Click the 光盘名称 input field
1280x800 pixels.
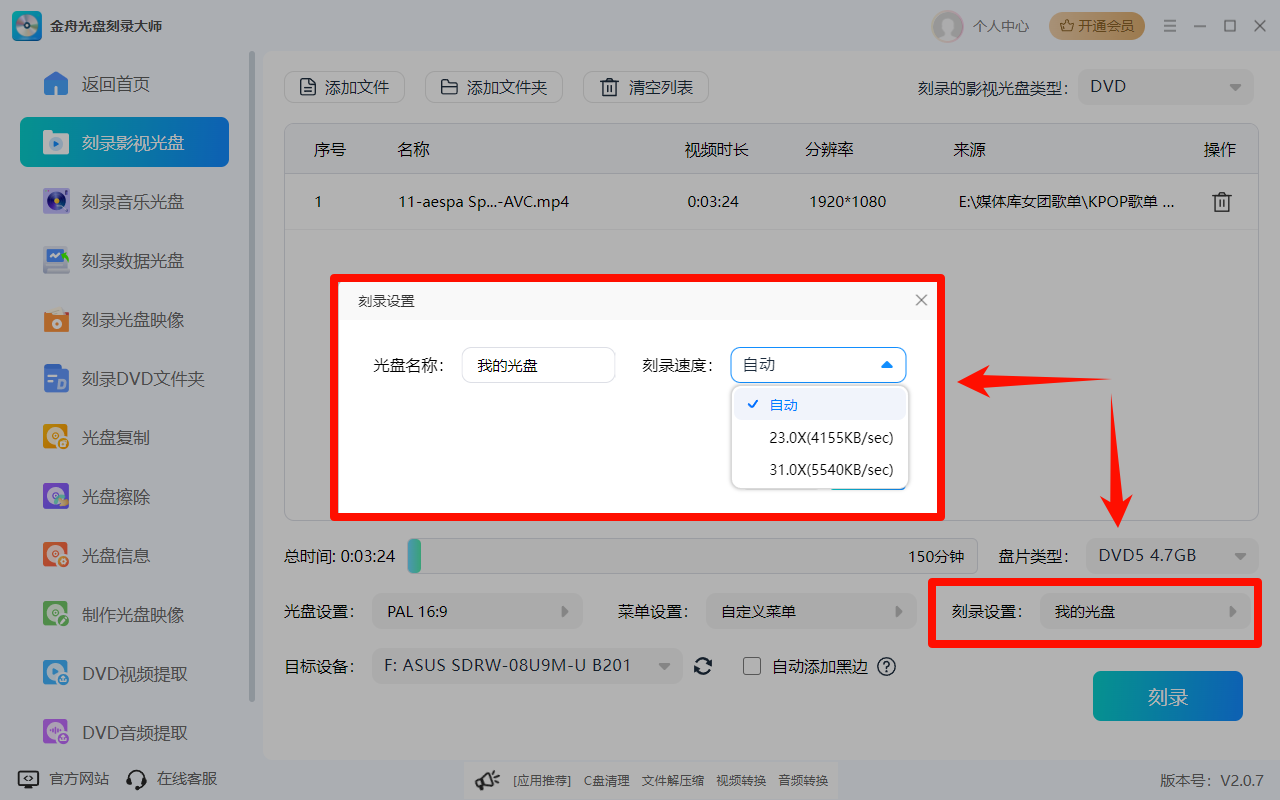click(538, 365)
